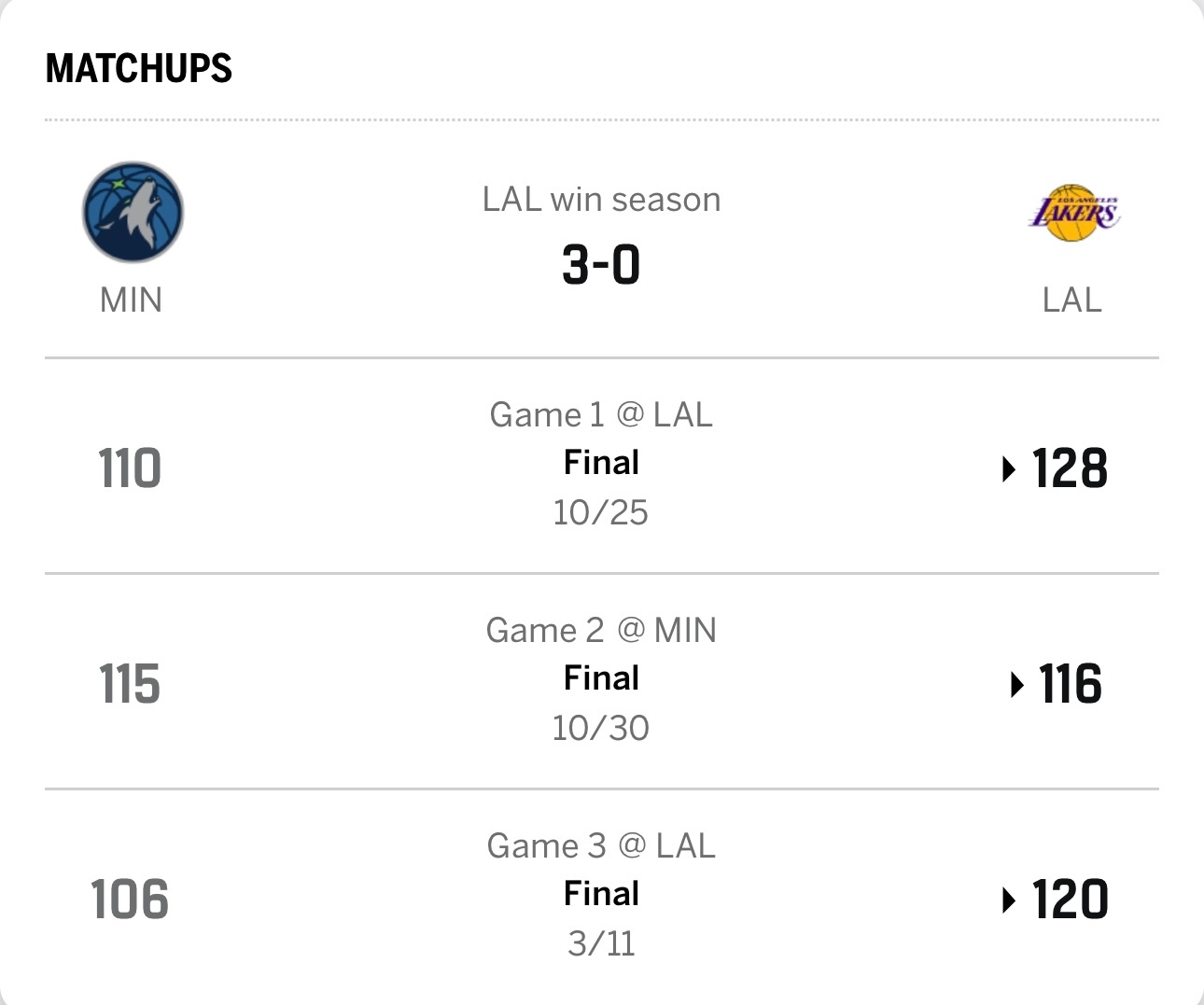Click the winner arrow beside 128

[x=1008, y=468]
